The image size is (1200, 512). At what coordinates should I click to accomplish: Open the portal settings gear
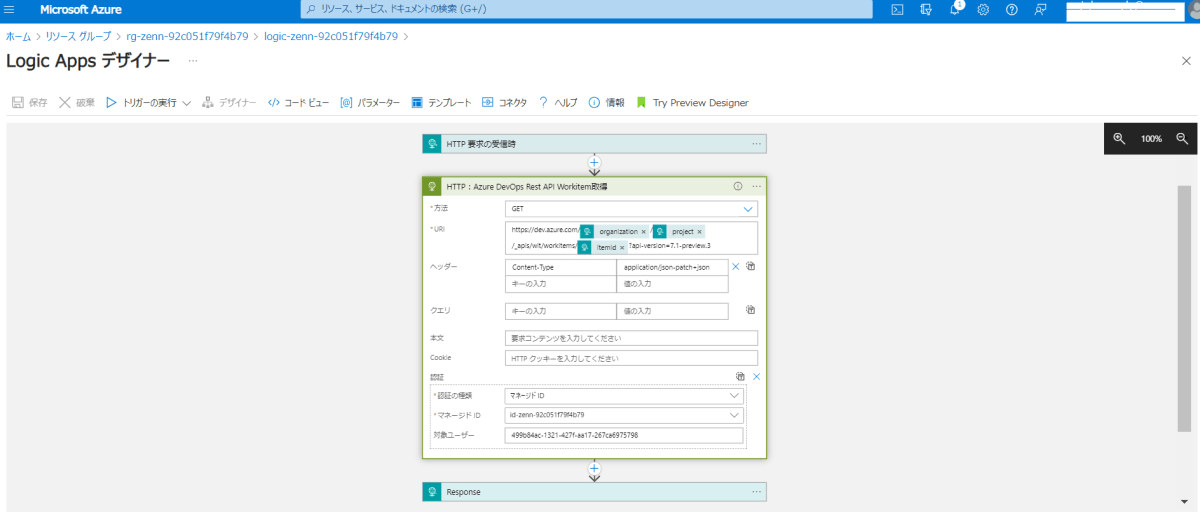pyautogui.click(x=983, y=9)
